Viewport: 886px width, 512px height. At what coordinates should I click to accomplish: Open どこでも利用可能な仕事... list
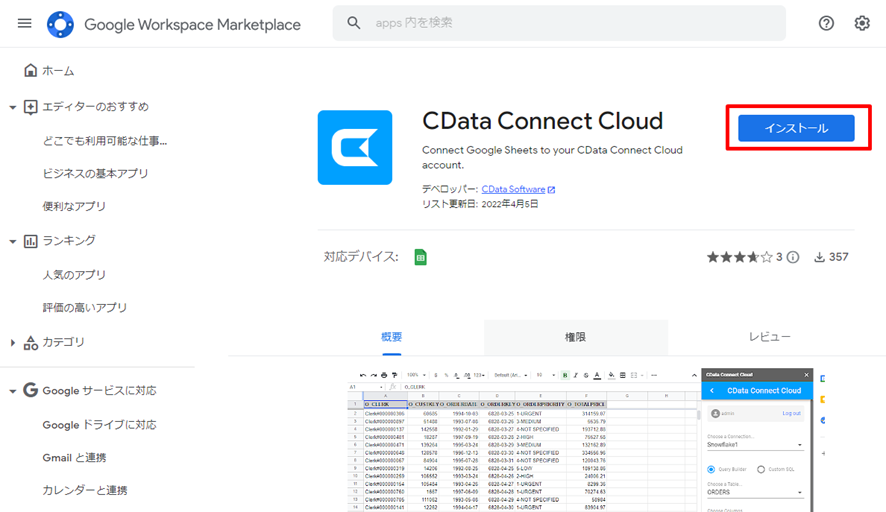(105, 141)
